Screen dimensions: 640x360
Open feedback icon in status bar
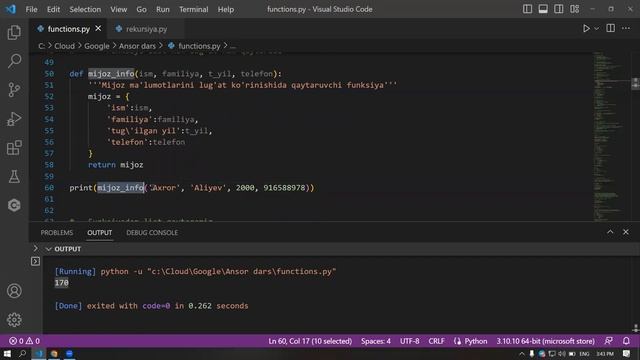(609, 341)
